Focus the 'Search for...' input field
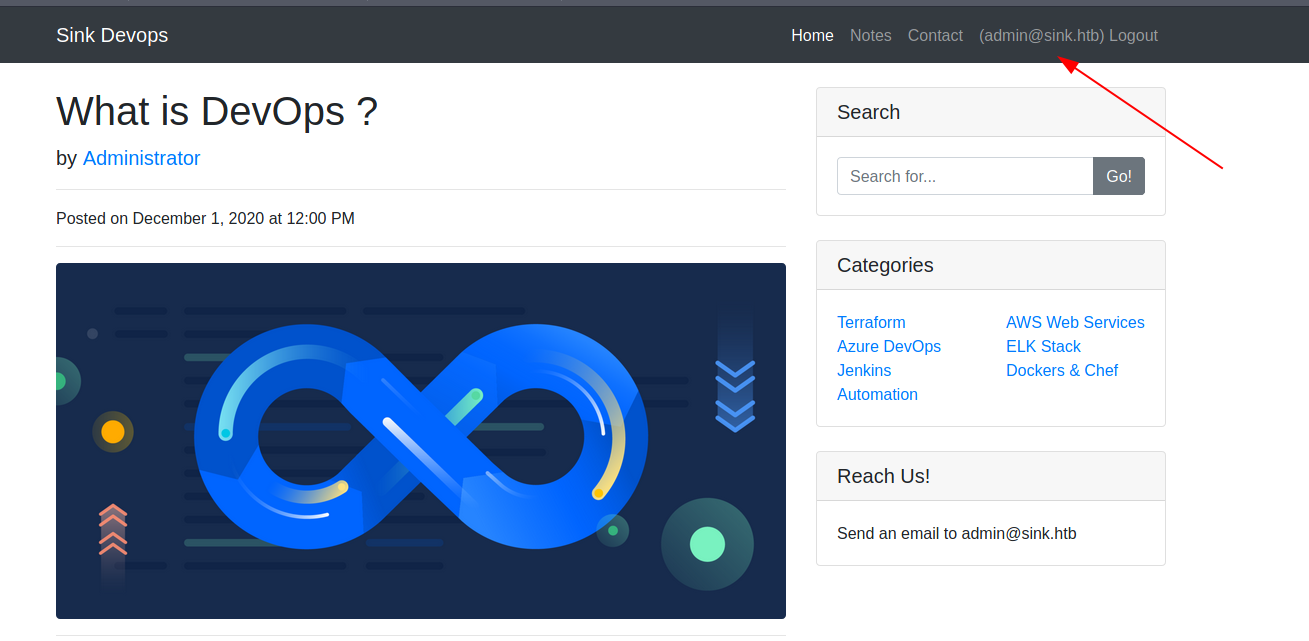Image resolution: width=1309 pixels, height=641 pixels. (964, 176)
